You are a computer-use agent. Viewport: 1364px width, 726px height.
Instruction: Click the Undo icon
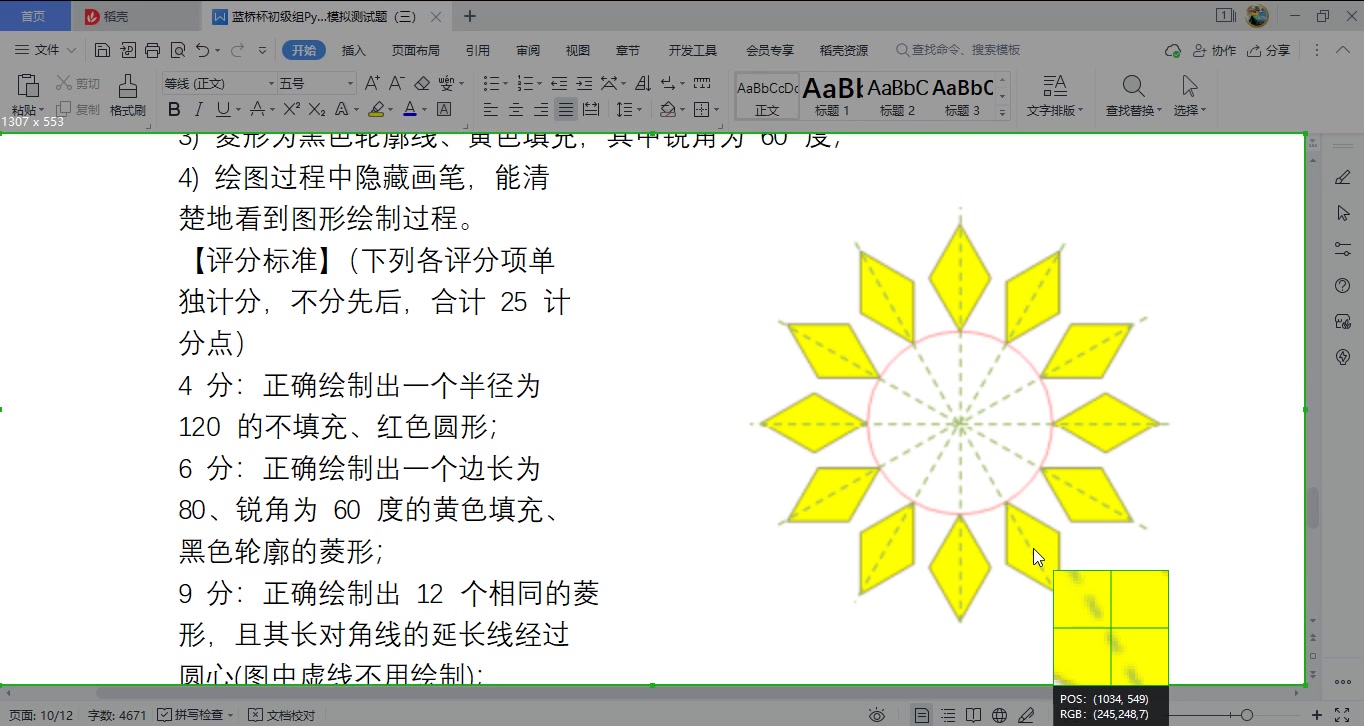tap(202, 50)
